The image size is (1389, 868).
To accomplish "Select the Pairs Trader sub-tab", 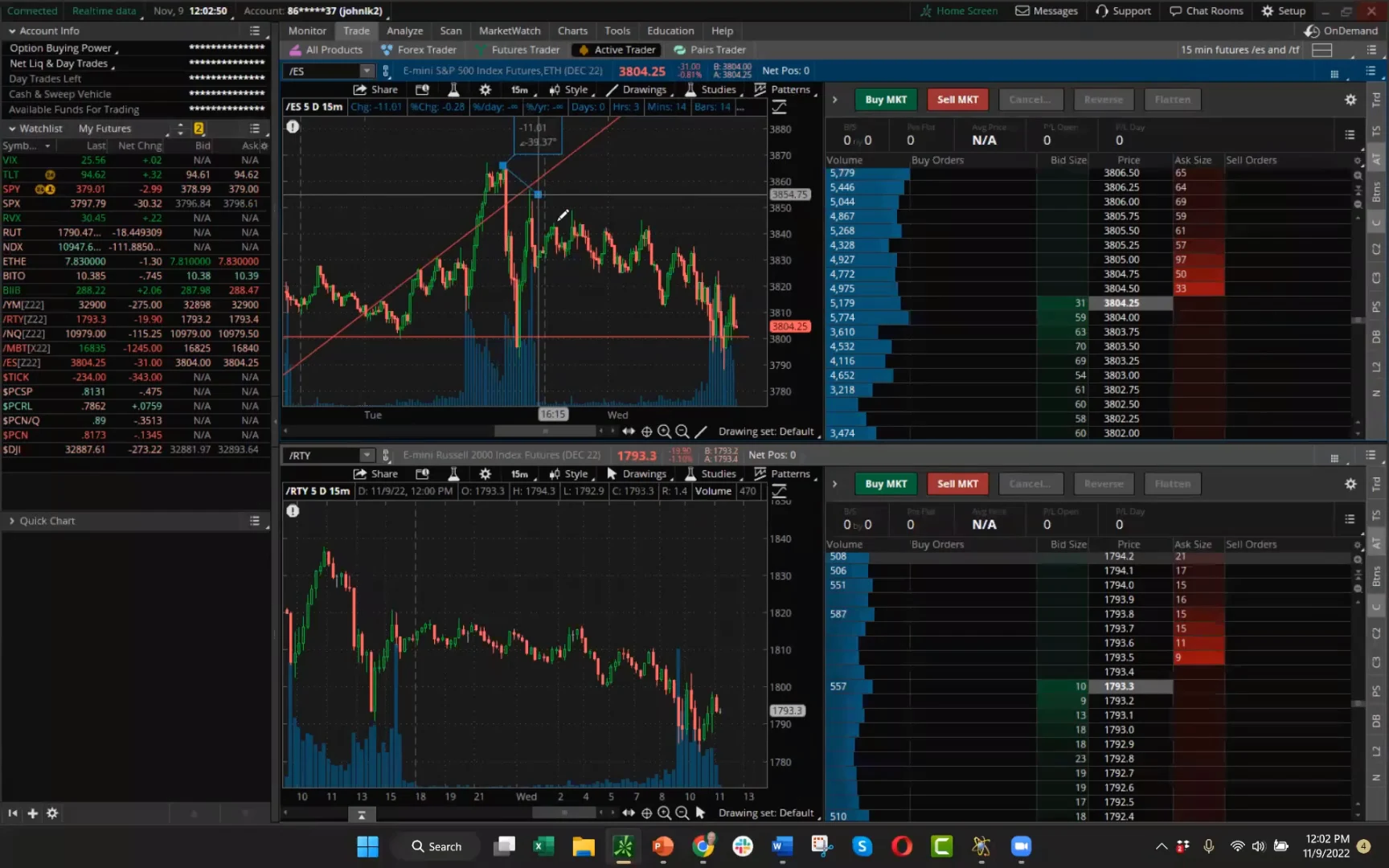I will point(710,50).
